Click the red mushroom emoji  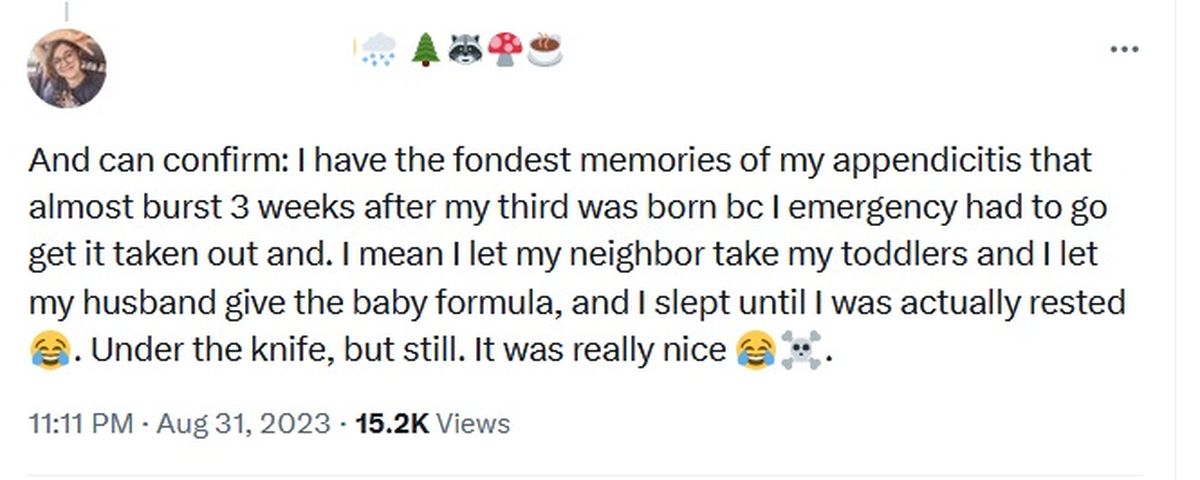tap(506, 49)
